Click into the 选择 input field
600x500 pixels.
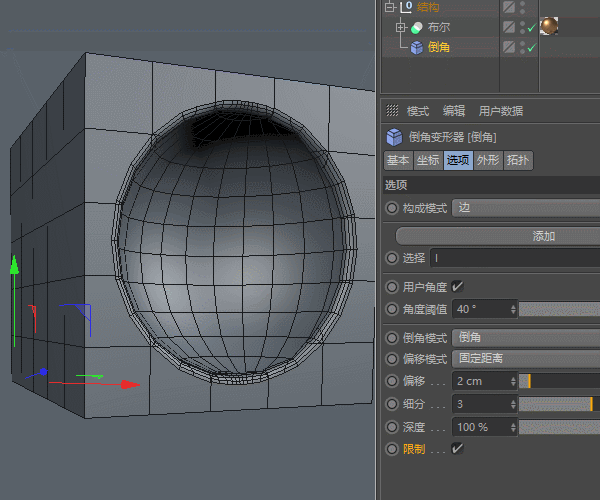click(515, 258)
